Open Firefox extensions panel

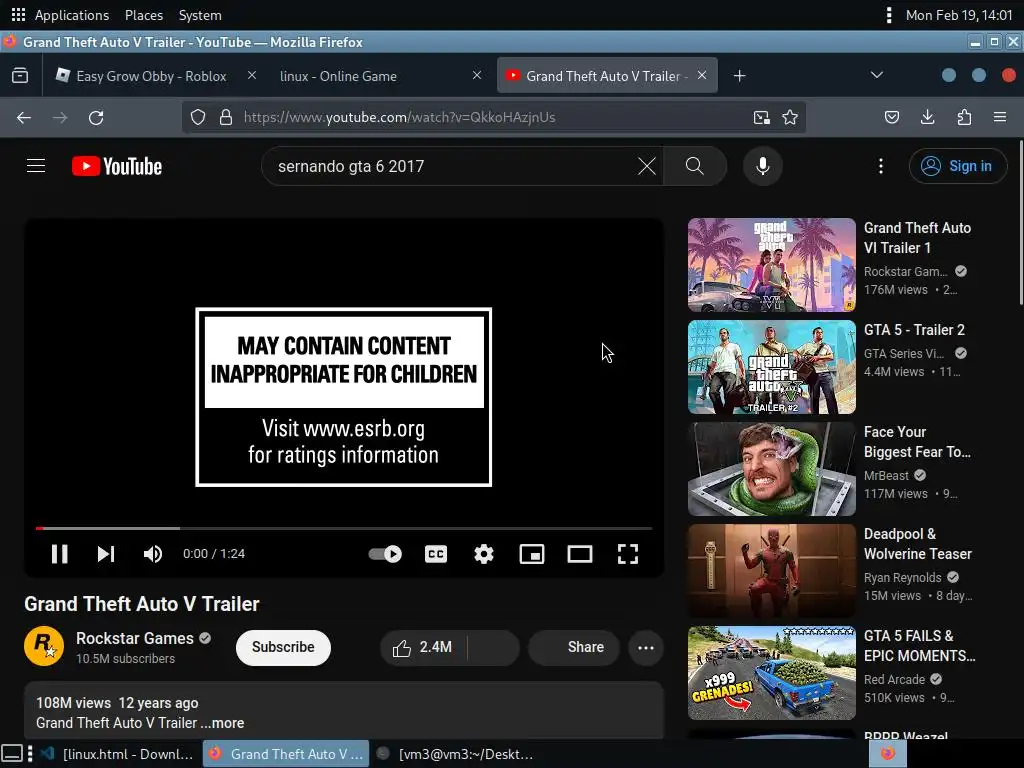[x=964, y=118]
